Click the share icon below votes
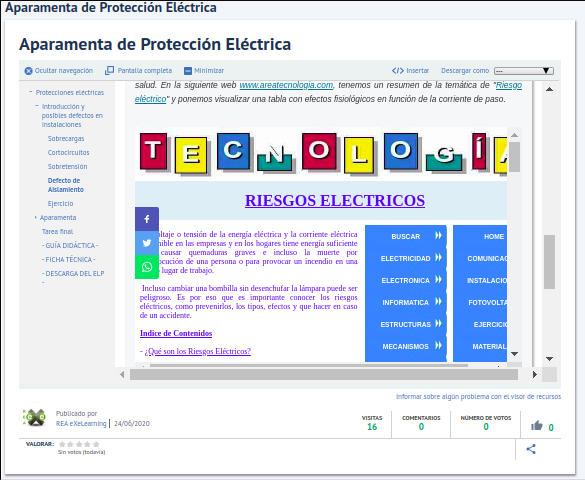The width and height of the screenshot is (585, 480). click(x=531, y=449)
